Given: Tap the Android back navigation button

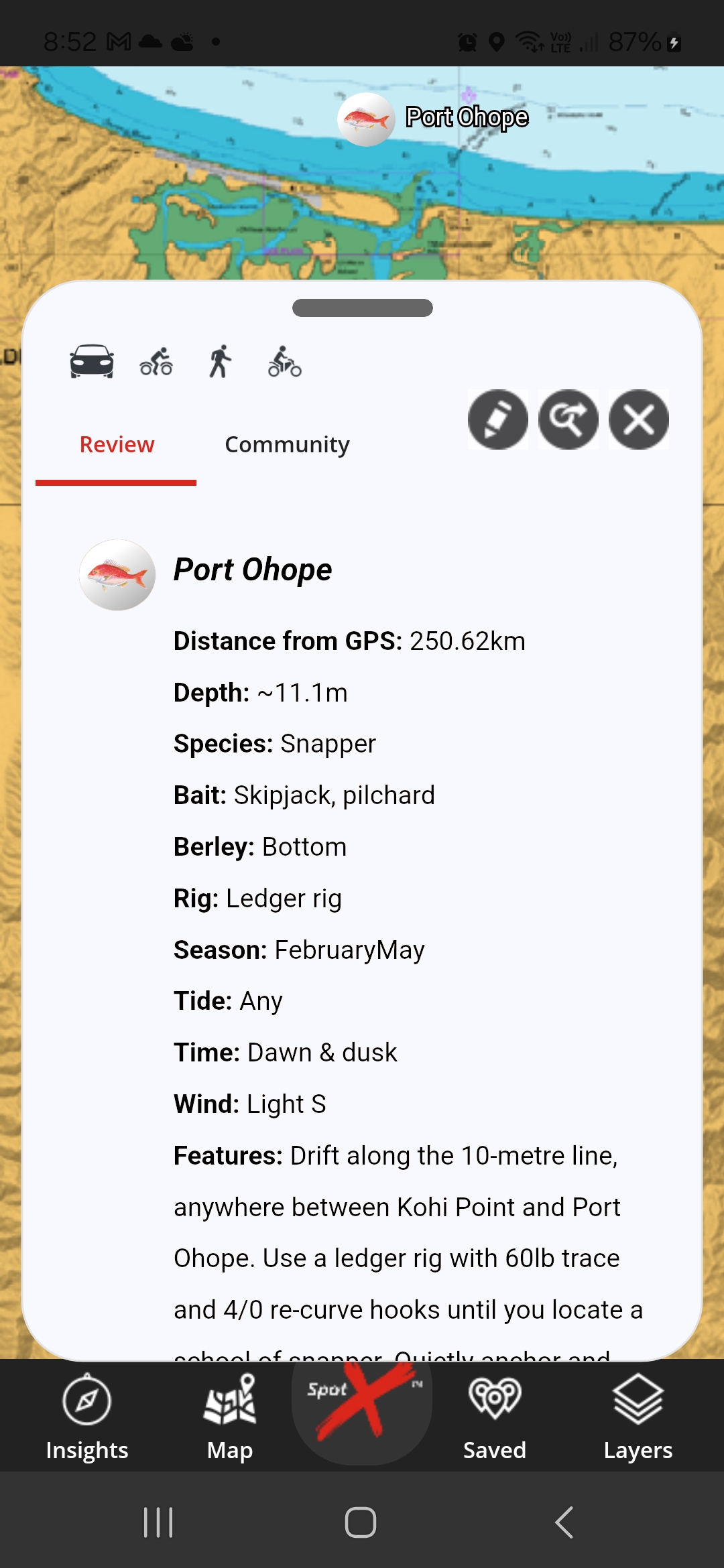Looking at the screenshot, I should coord(564,1522).
